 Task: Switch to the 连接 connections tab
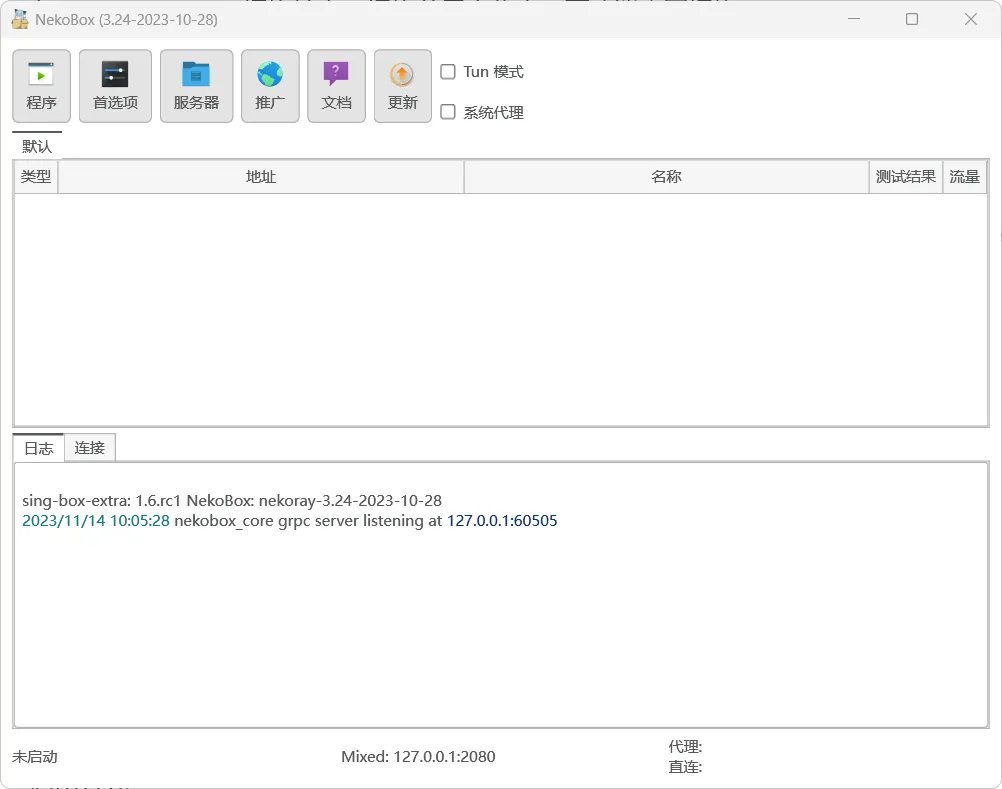(x=90, y=448)
